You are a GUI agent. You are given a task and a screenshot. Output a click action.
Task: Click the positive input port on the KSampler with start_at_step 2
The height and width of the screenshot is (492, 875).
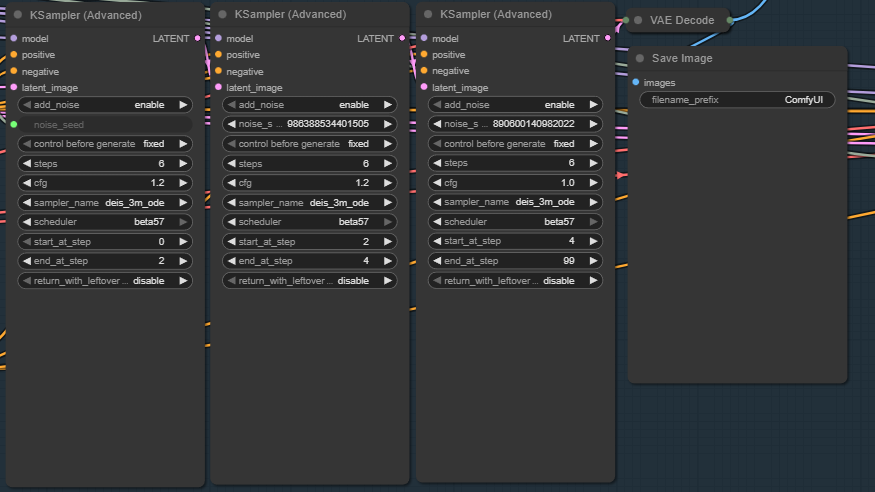pyautogui.click(x=219, y=55)
